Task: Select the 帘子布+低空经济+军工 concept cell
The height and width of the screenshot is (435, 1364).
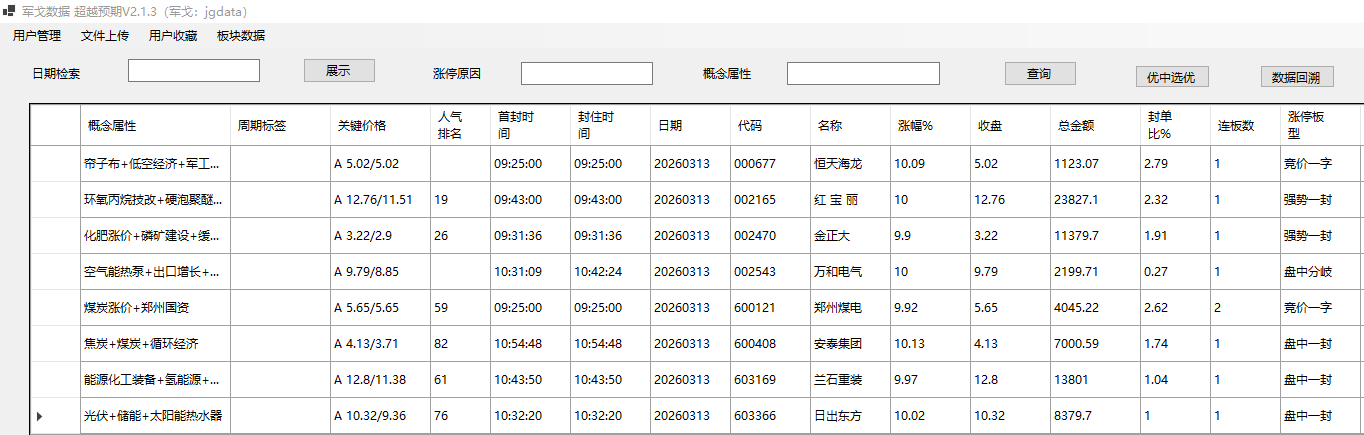Action: (155, 164)
